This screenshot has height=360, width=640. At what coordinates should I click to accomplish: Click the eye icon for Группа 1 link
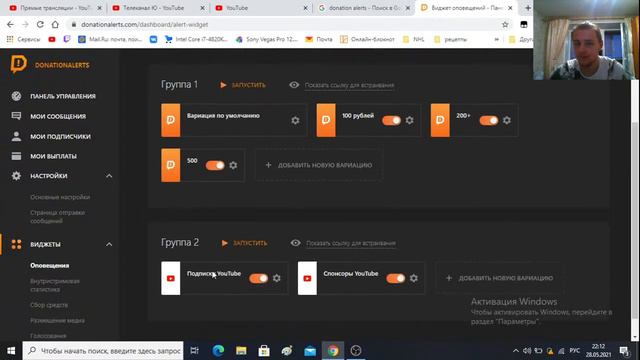point(294,85)
